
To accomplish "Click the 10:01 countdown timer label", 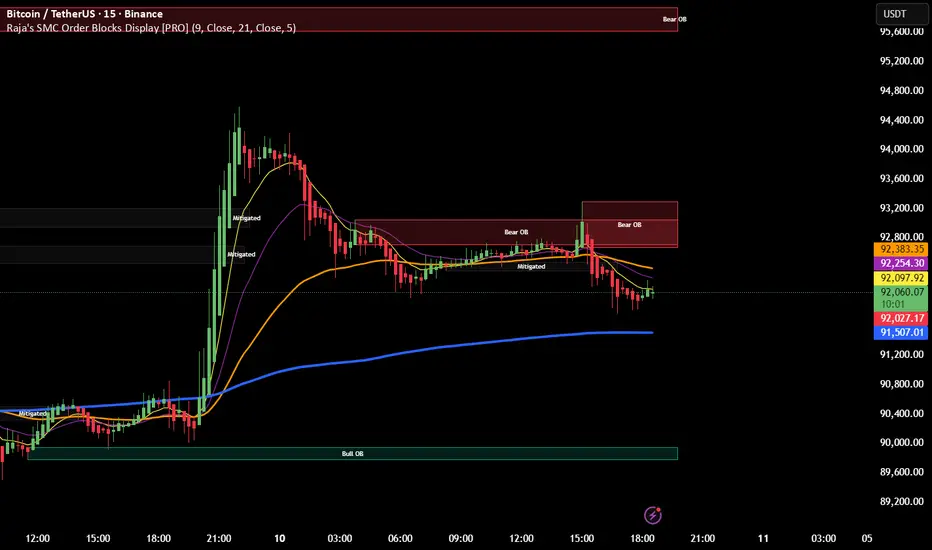I will 893,304.
